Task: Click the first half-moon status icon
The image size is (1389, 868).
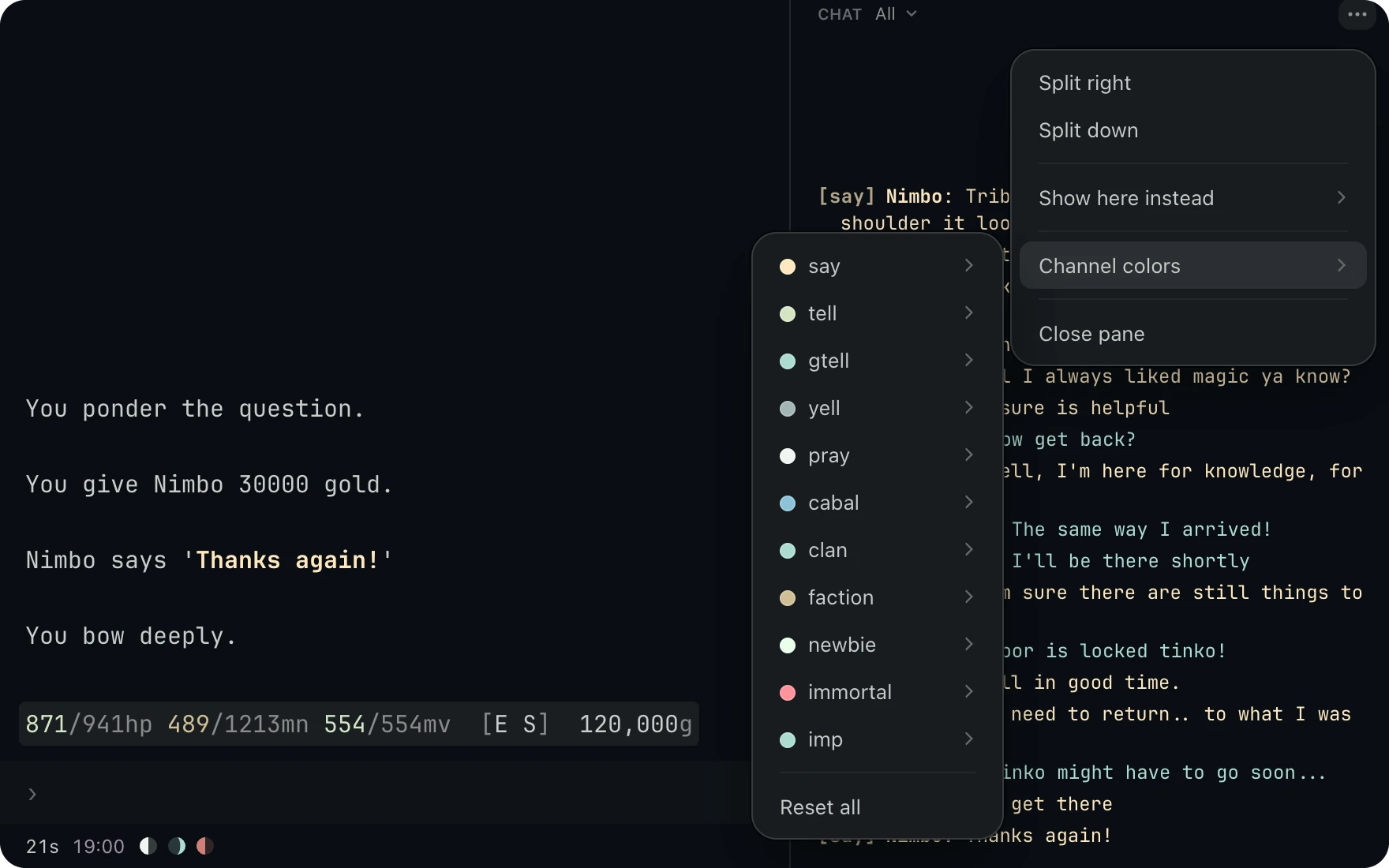Action: (148, 846)
